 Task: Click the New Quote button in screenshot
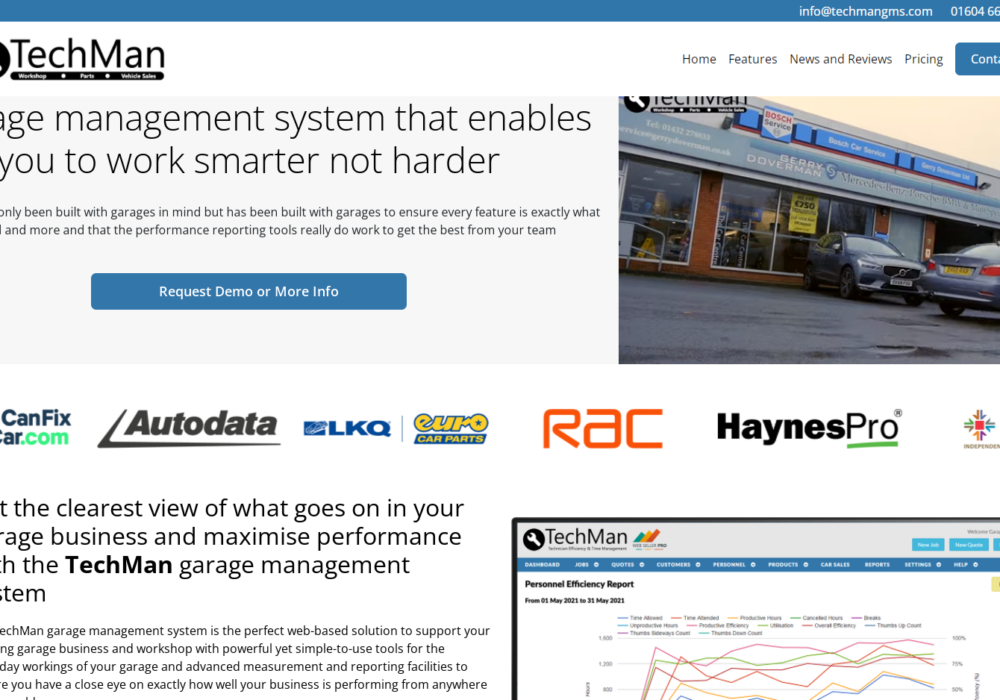969,544
